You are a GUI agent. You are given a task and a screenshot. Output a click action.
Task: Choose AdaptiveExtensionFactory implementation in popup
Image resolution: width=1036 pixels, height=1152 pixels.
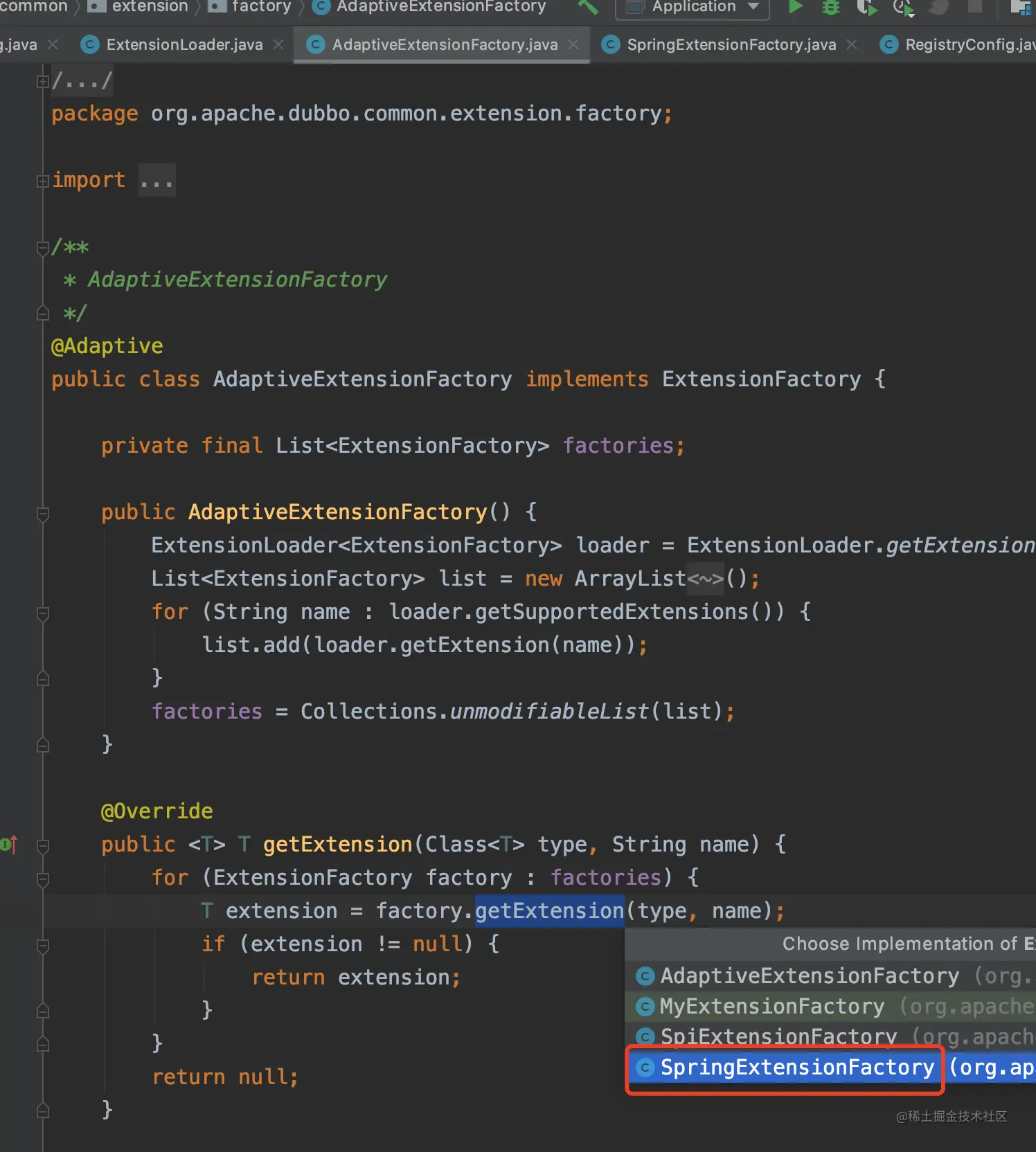point(830,976)
